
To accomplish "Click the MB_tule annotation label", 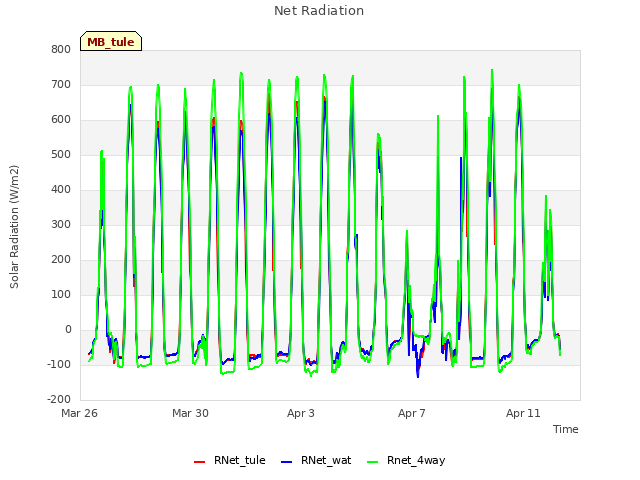I will point(111,42).
